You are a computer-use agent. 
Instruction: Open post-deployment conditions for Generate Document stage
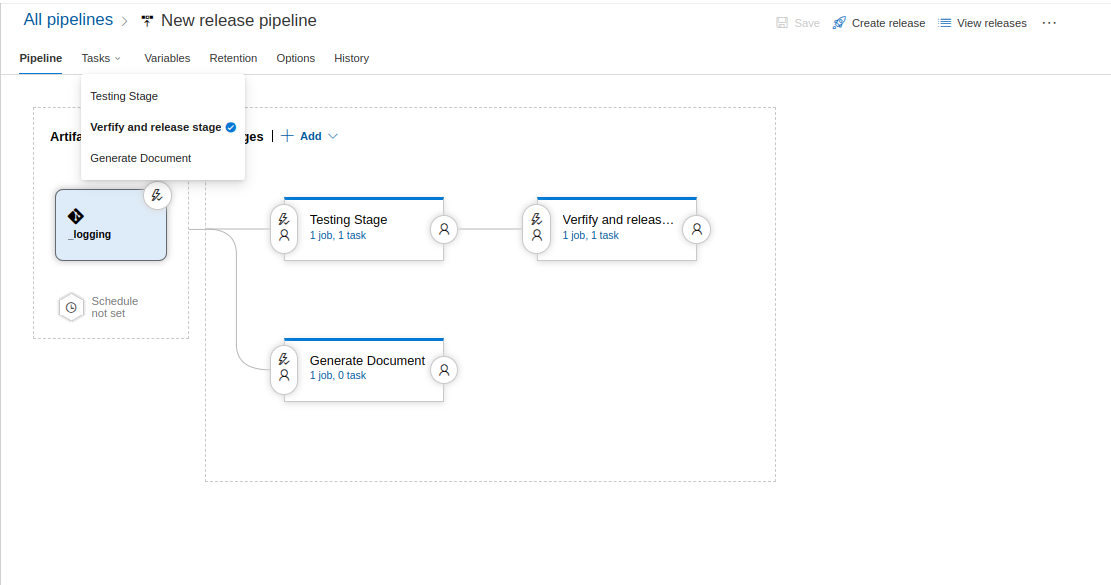444,370
